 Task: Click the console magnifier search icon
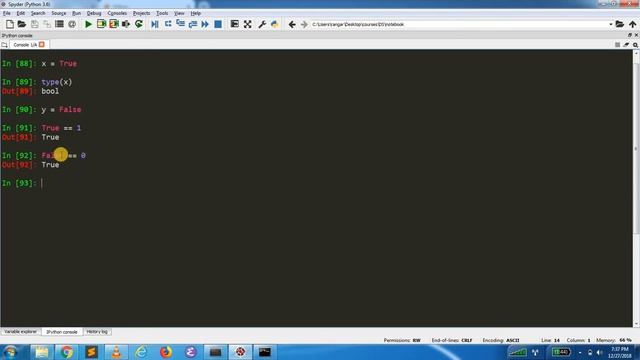click(635, 44)
